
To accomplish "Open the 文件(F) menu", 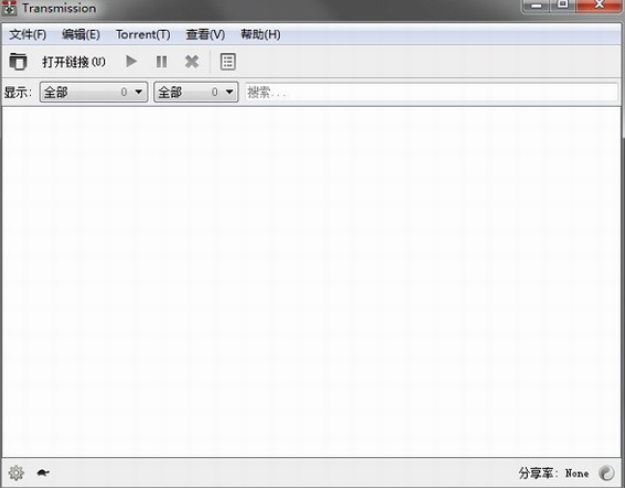I will pyautogui.click(x=28, y=34).
